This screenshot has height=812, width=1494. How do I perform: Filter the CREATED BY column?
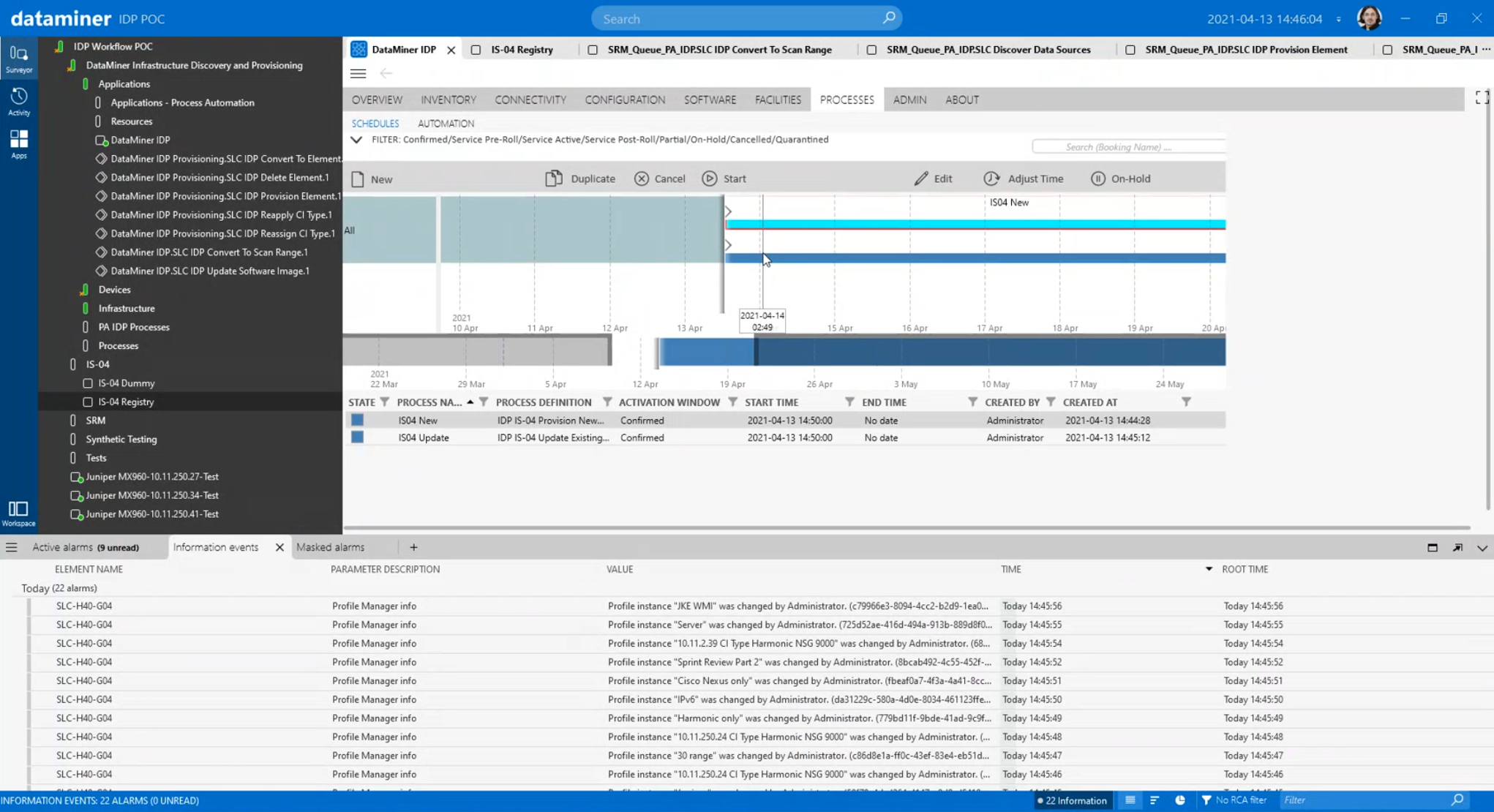pyautogui.click(x=1051, y=402)
